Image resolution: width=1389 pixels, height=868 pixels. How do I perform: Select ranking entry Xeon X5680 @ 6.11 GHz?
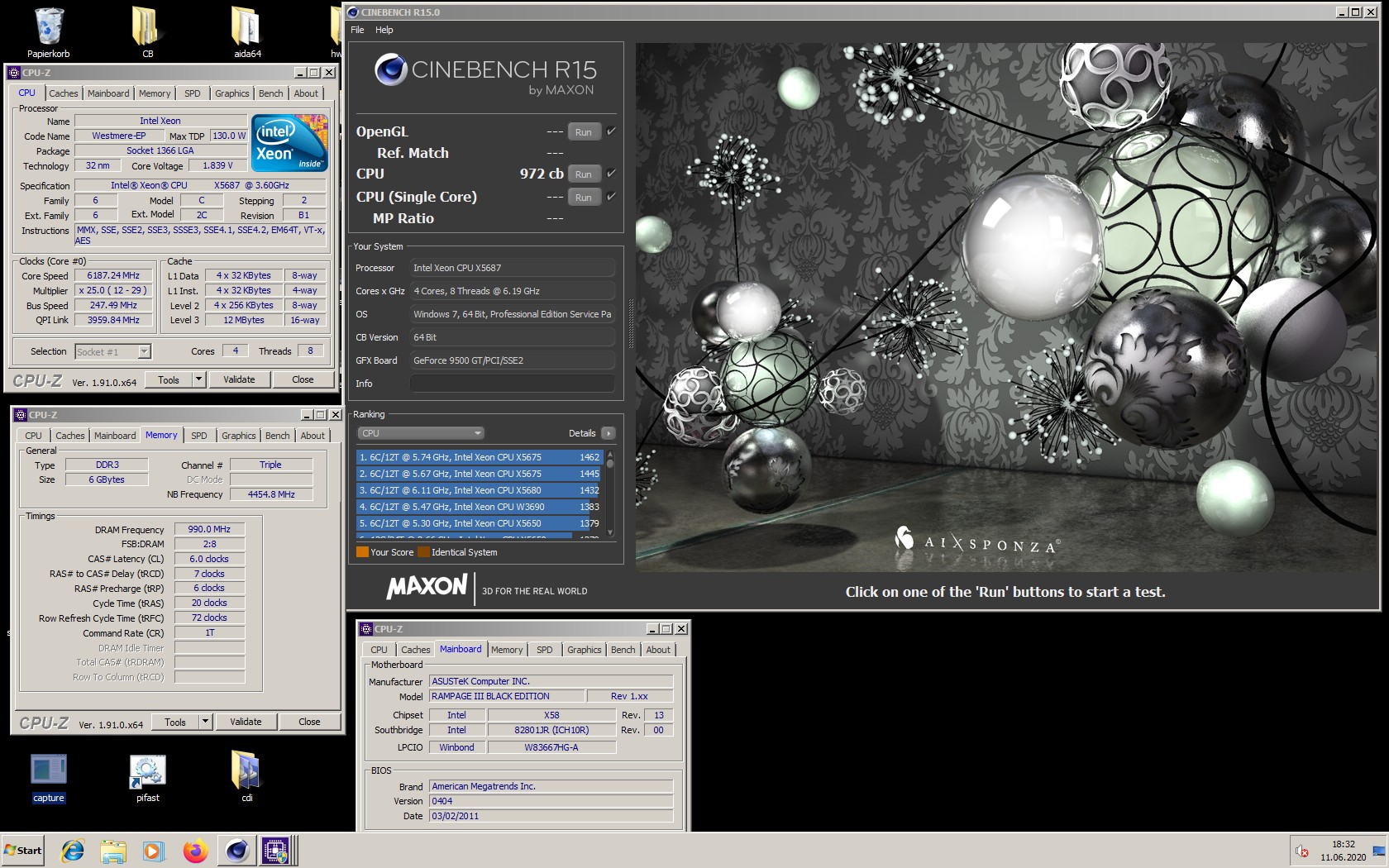(x=480, y=490)
